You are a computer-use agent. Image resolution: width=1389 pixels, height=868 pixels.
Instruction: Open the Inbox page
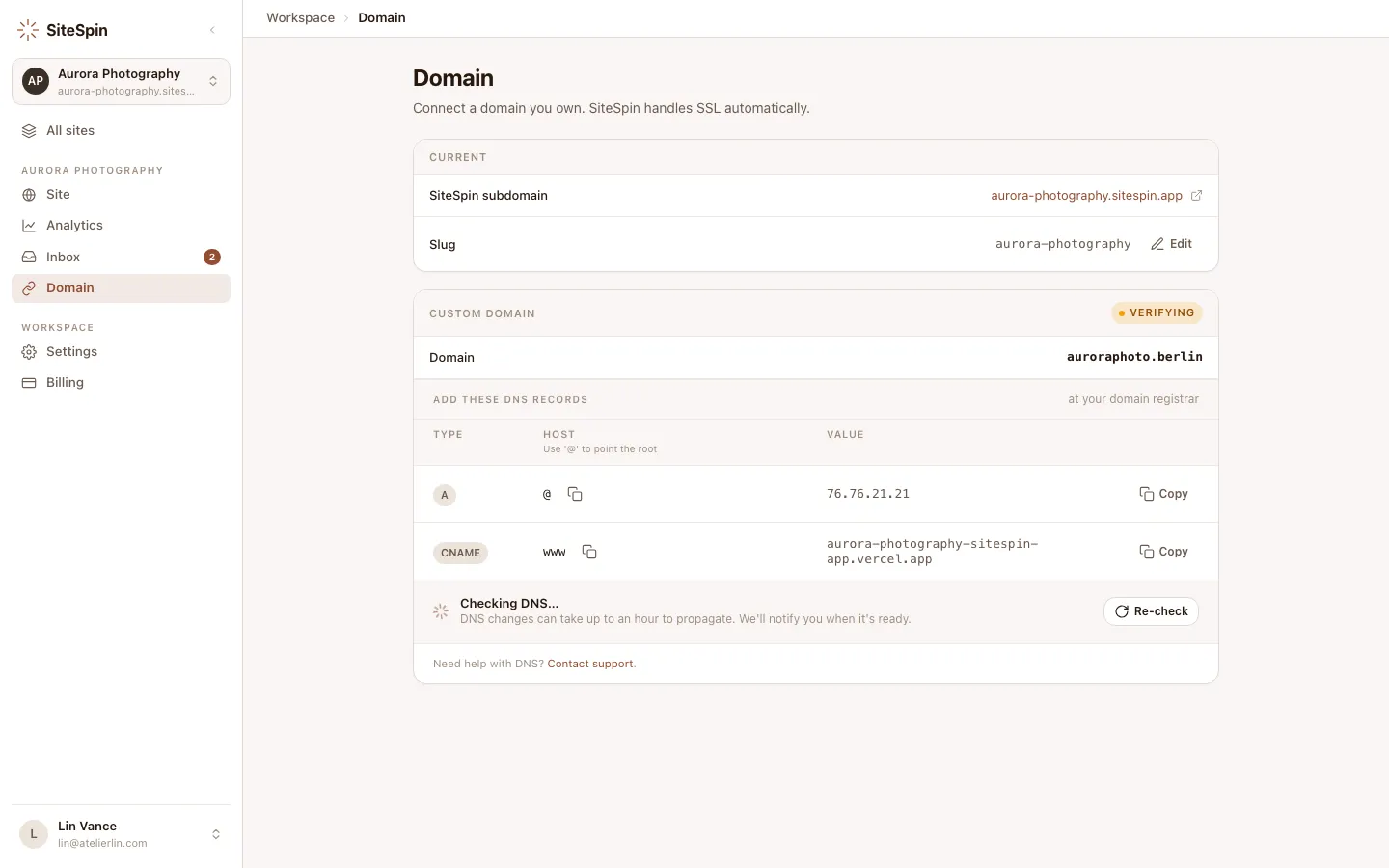pyautogui.click(x=121, y=257)
